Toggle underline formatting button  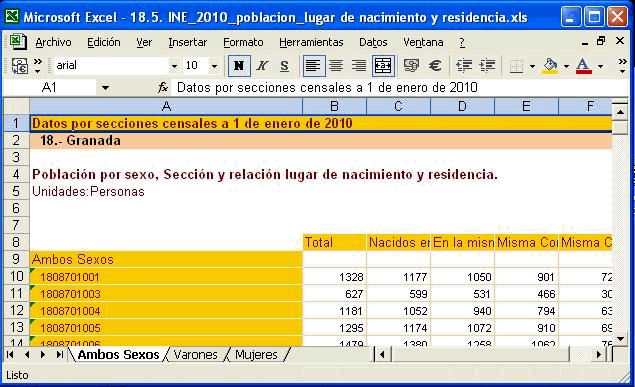coord(285,66)
